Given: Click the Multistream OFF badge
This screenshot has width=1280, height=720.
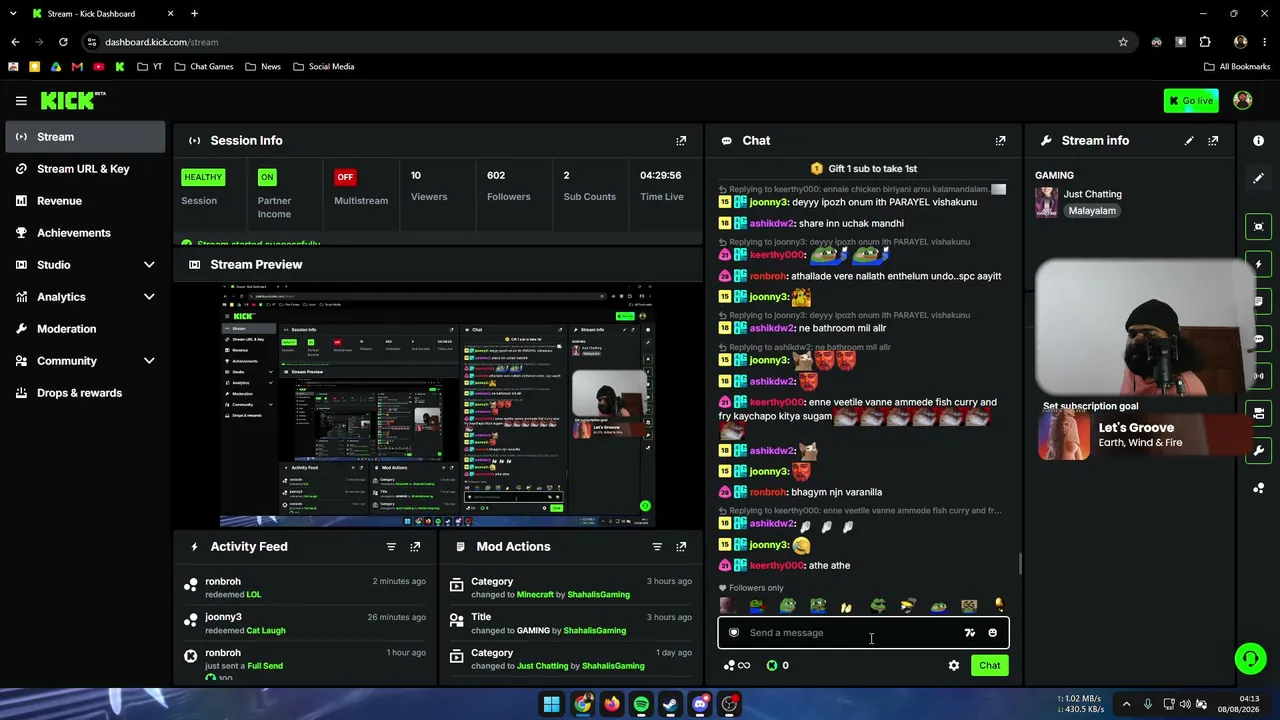Looking at the screenshot, I should [345, 177].
